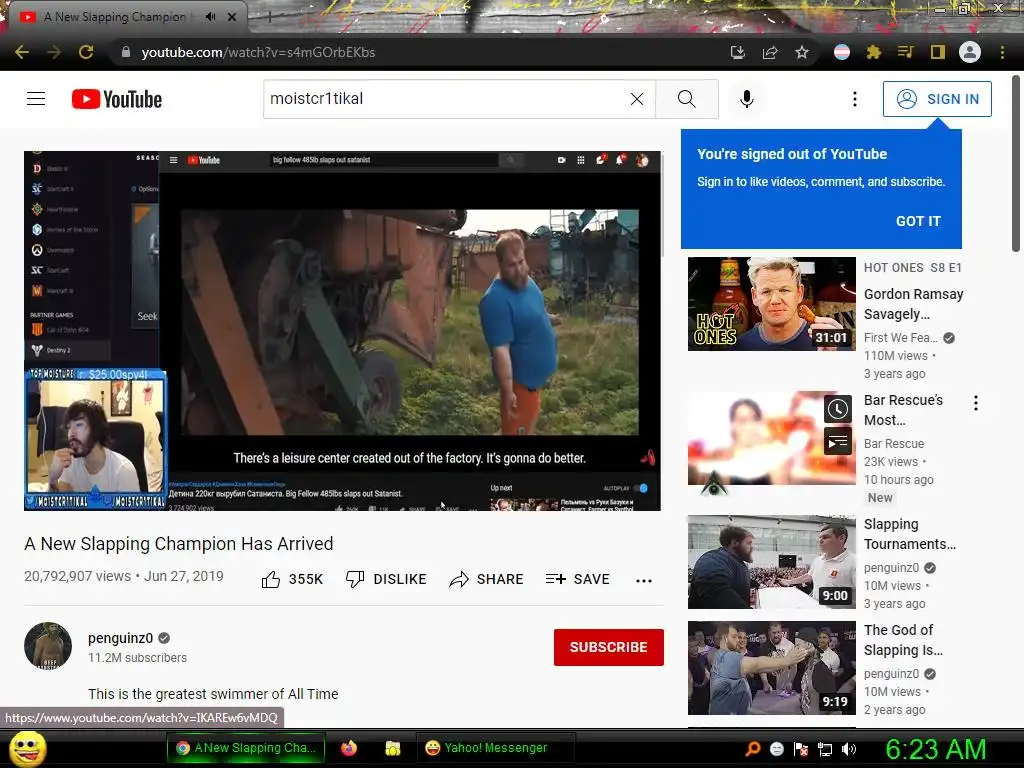Open the volume speaker icon in tray
The width and height of the screenshot is (1024, 768).
[x=849, y=749]
